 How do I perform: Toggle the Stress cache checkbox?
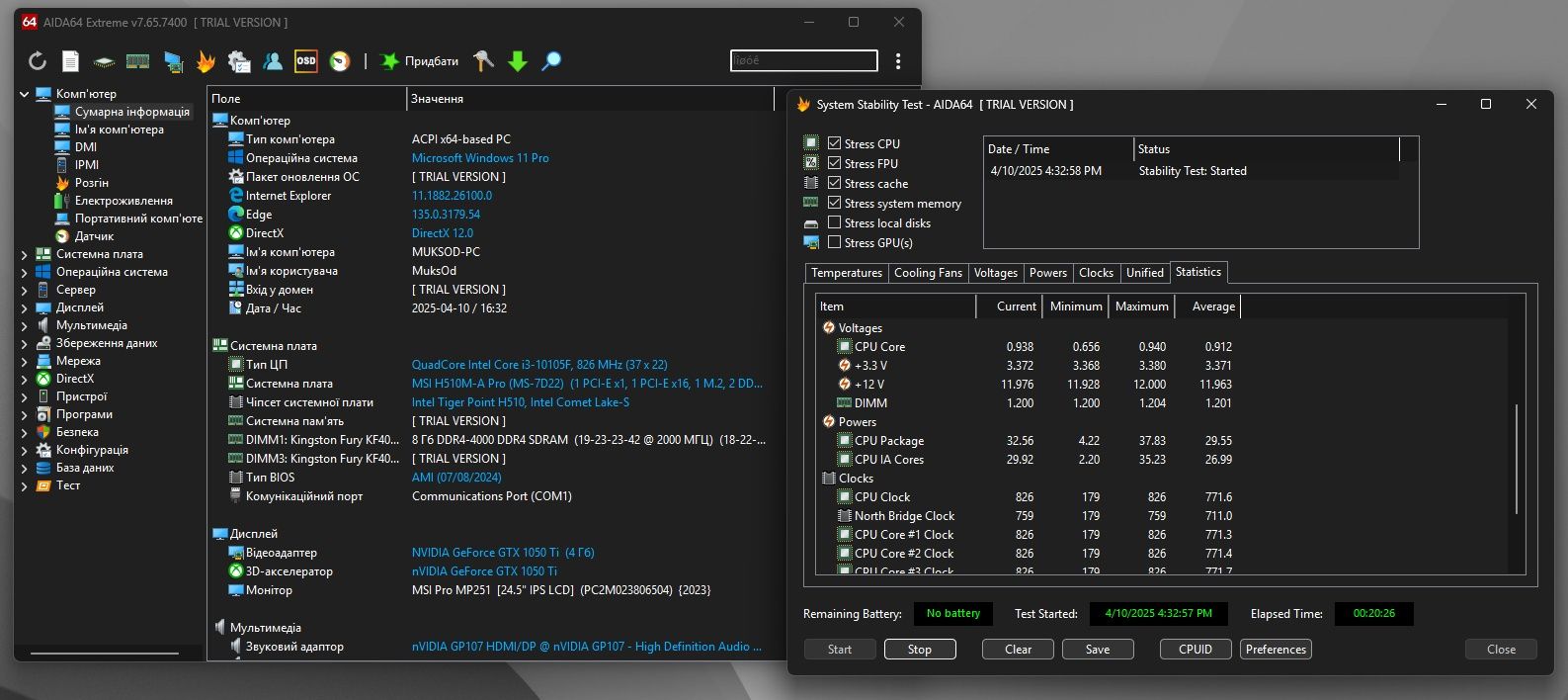(x=834, y=183)
